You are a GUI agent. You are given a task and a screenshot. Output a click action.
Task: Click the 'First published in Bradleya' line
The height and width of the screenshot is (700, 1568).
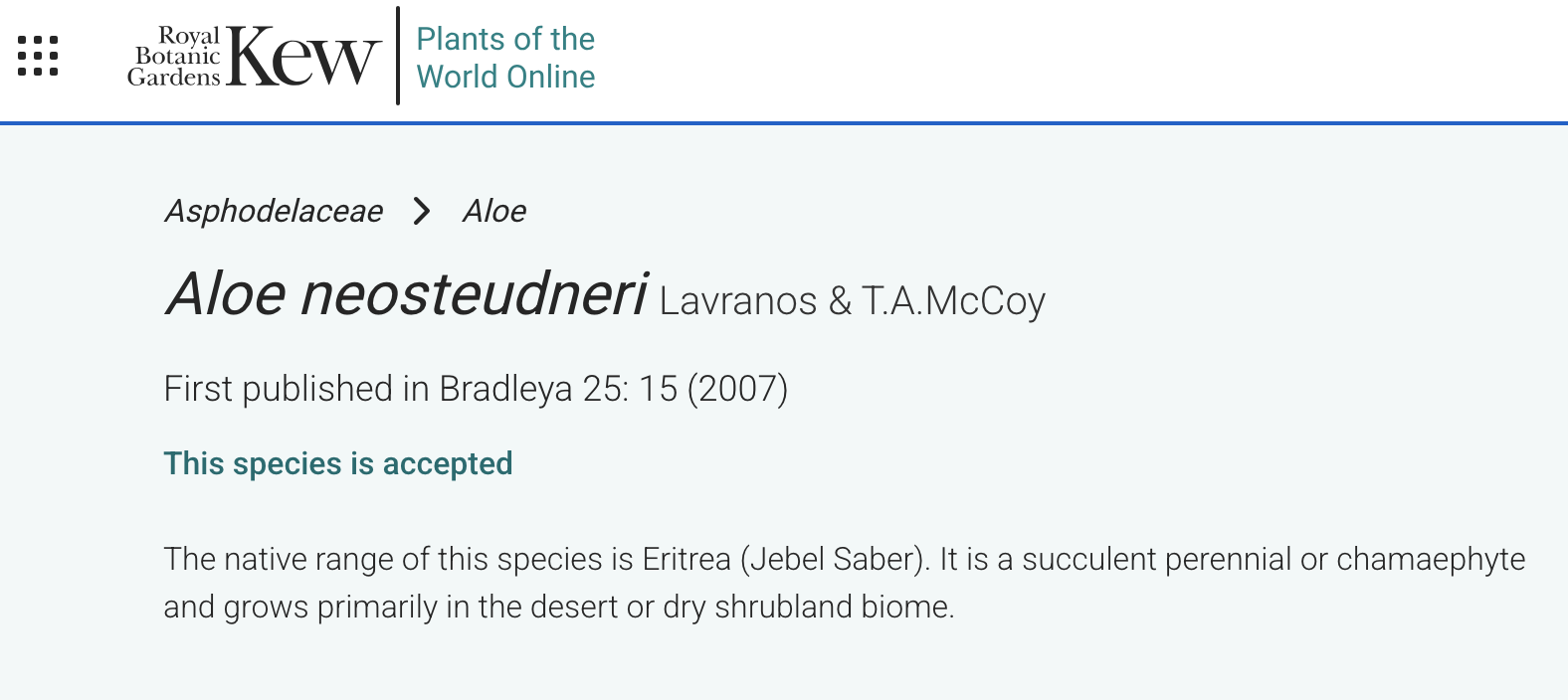[x=475, y=389]
